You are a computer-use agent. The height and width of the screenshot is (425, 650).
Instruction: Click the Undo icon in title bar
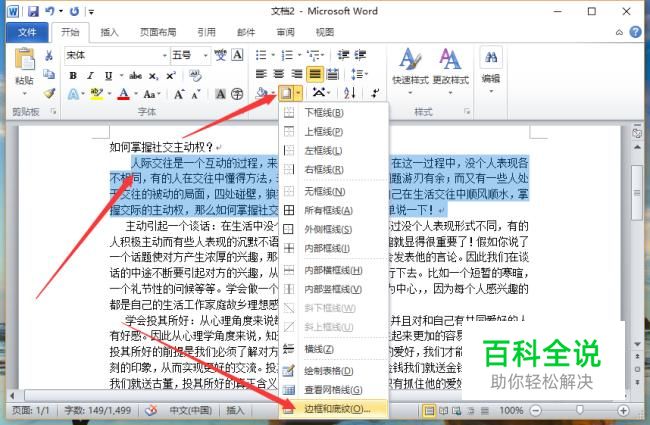click(50, 11)
